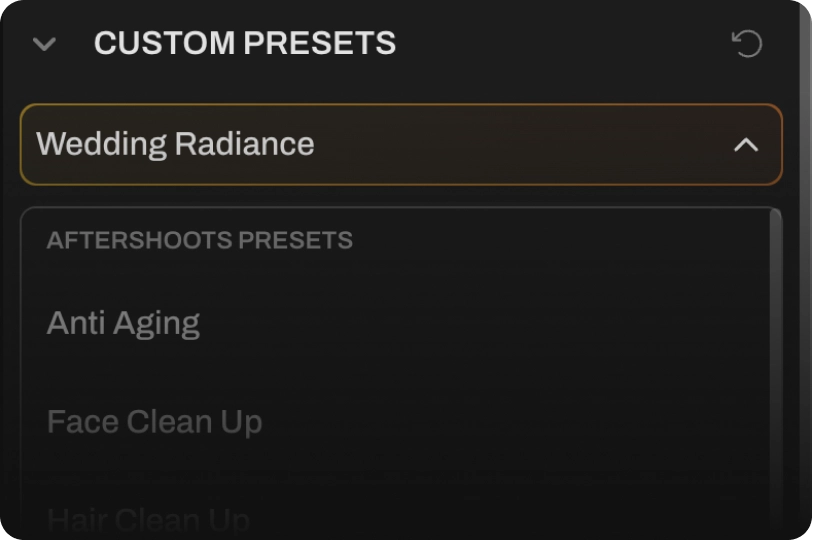Click the panel's right edge scrollbar
Image resolution: width=813 pixels, height=540 pixels.
[x=806, y=270]
